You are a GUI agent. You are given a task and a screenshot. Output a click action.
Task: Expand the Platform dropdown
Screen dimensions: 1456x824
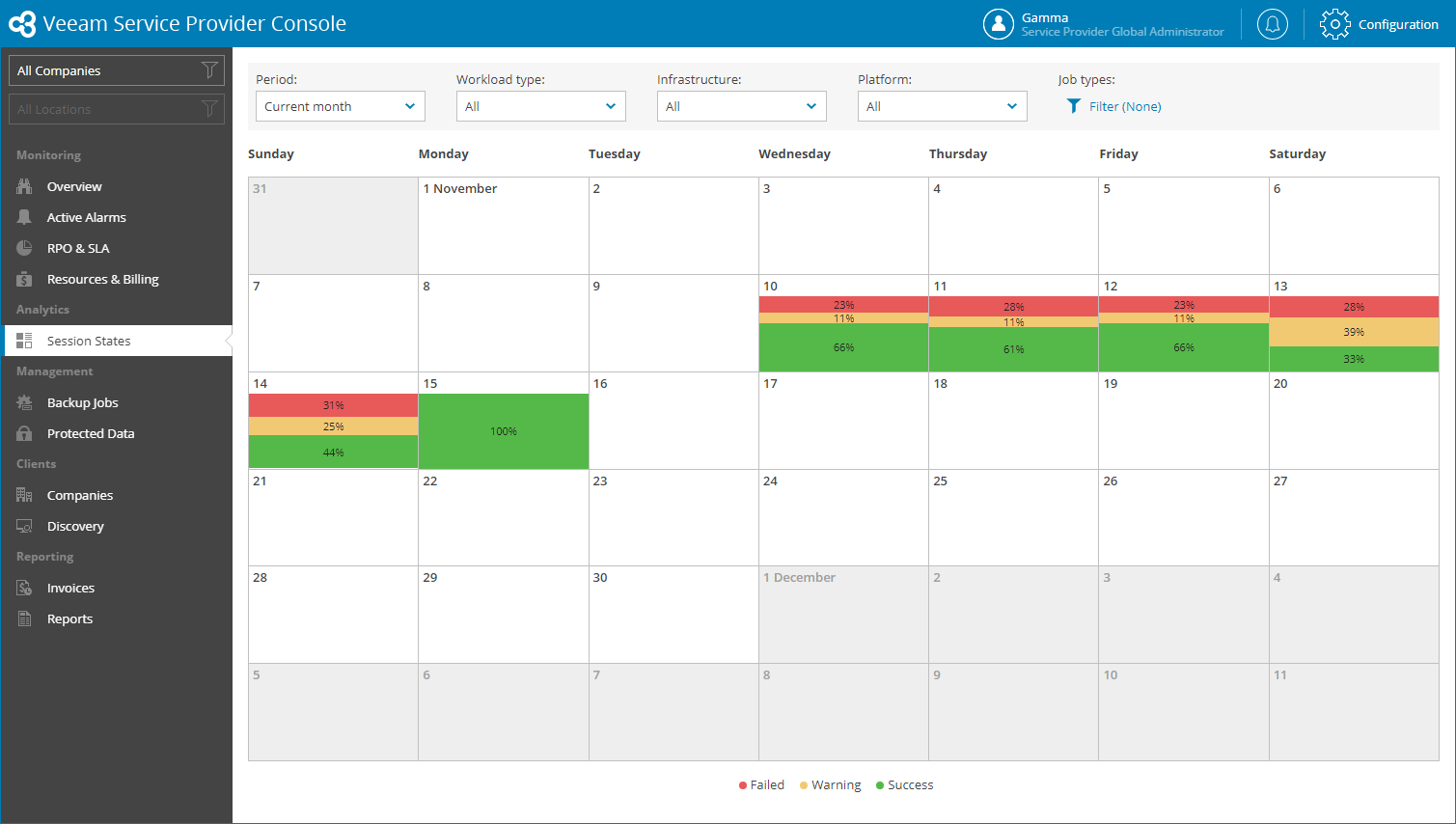[943, 106]
